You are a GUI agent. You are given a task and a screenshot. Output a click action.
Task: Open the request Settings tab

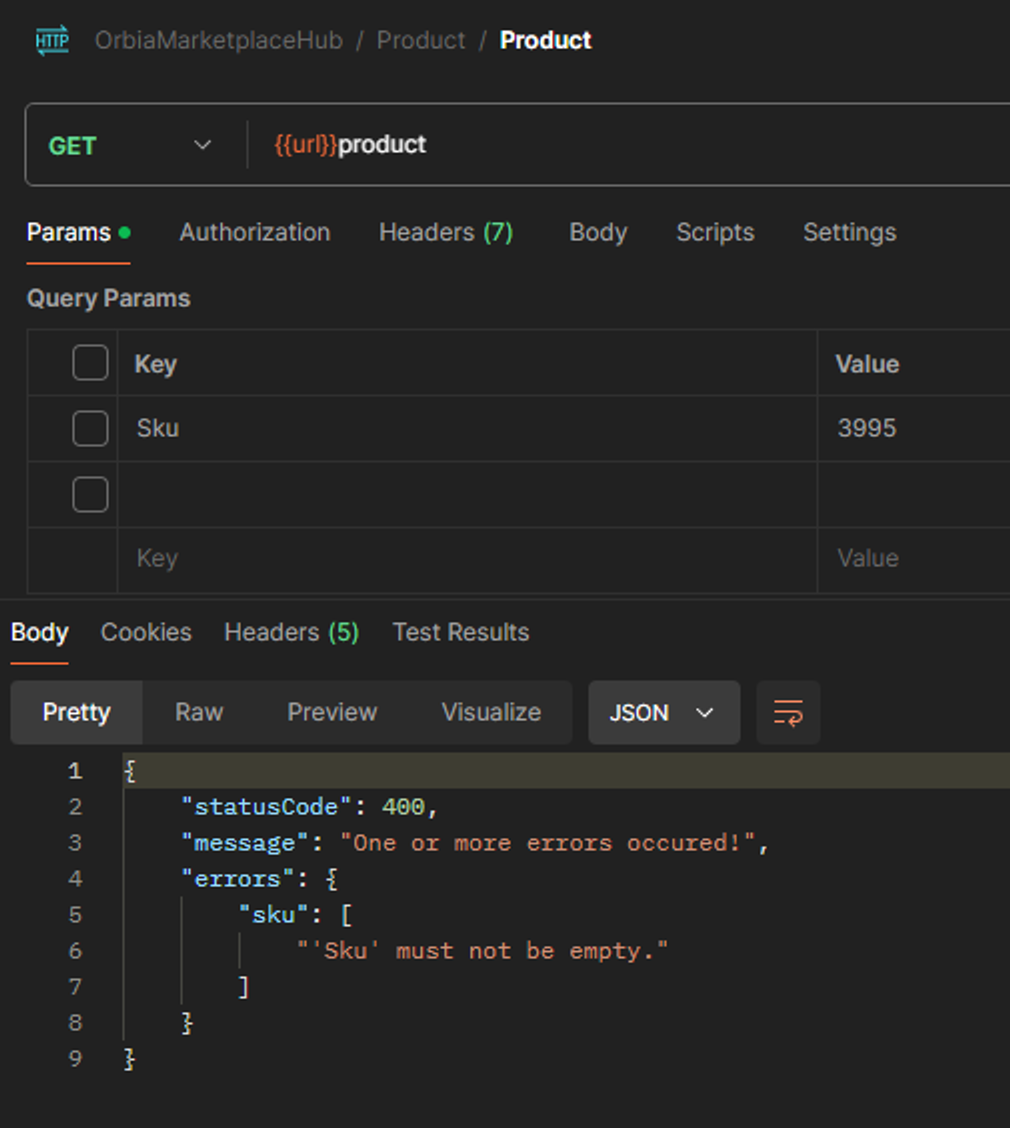[x=849, y=232]
